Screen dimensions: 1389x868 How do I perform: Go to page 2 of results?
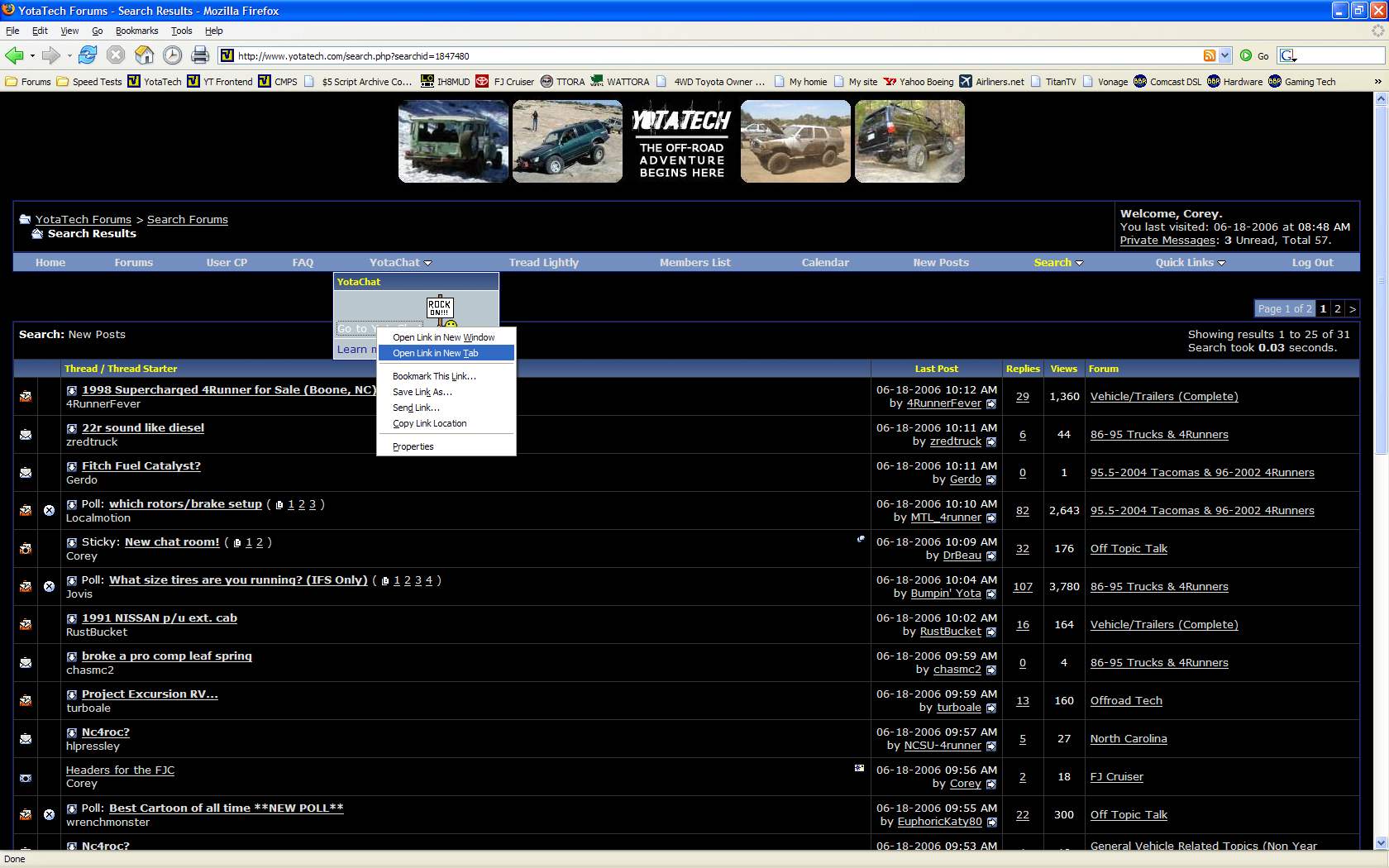click(1338, 308)
